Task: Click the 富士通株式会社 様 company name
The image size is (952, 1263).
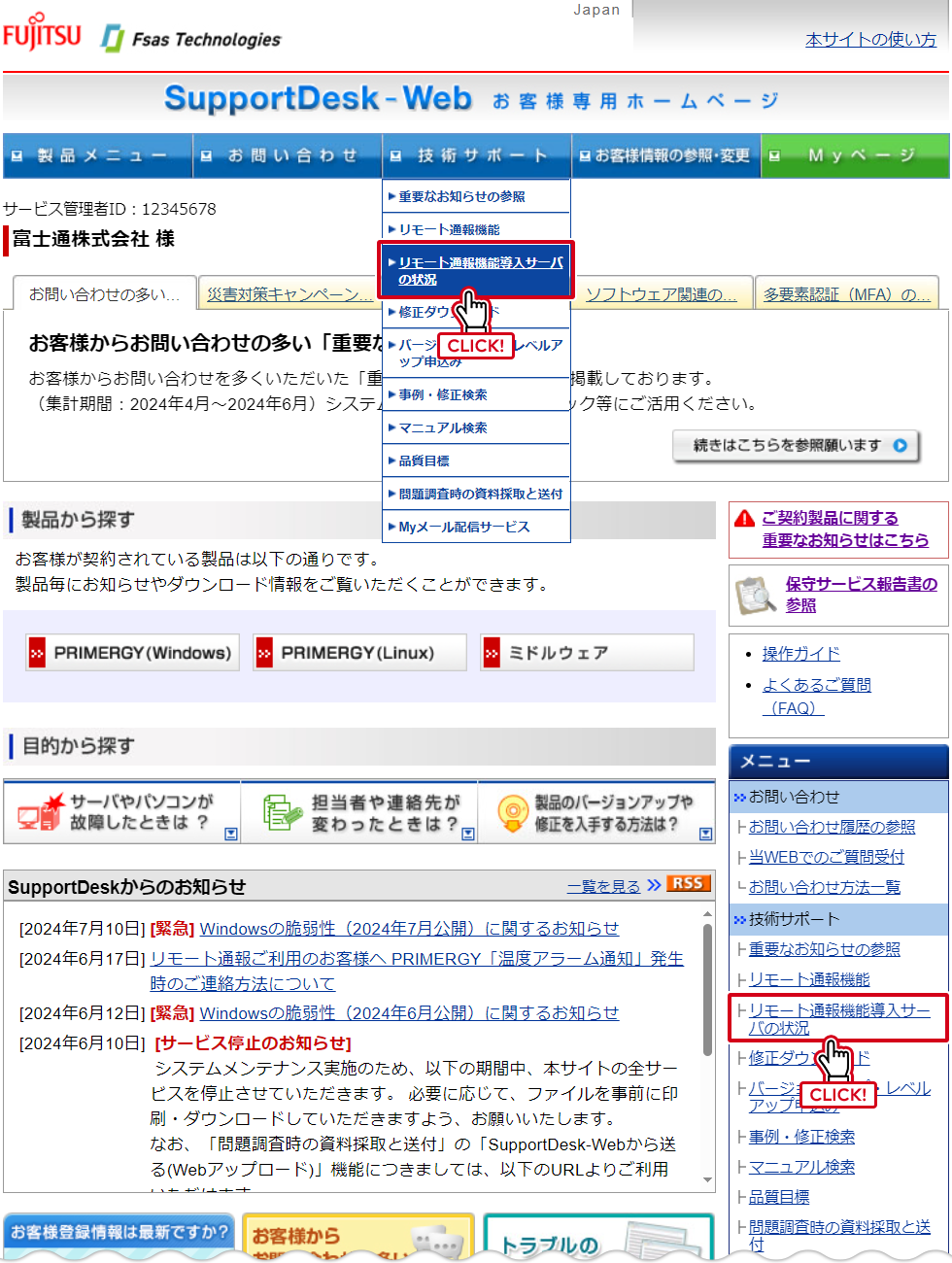Action: click(x=93, y=239)
